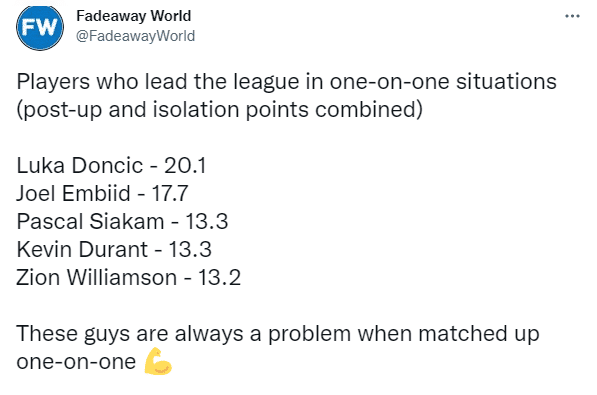The width and height of the screenshot is (597, 395).
Task: Click the 17.7 value for Embiid
Action: (170, 193)
